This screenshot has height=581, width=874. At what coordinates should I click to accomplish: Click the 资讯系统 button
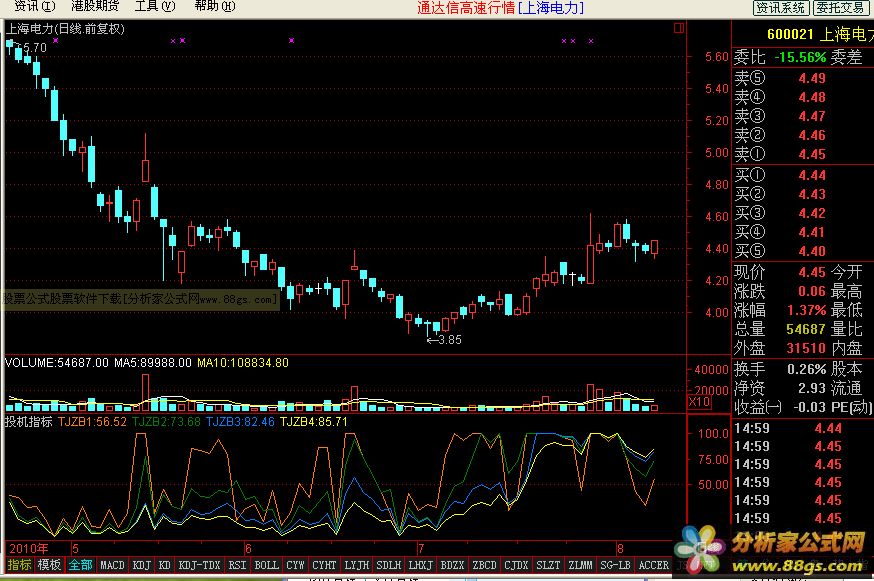coord(780,7)
